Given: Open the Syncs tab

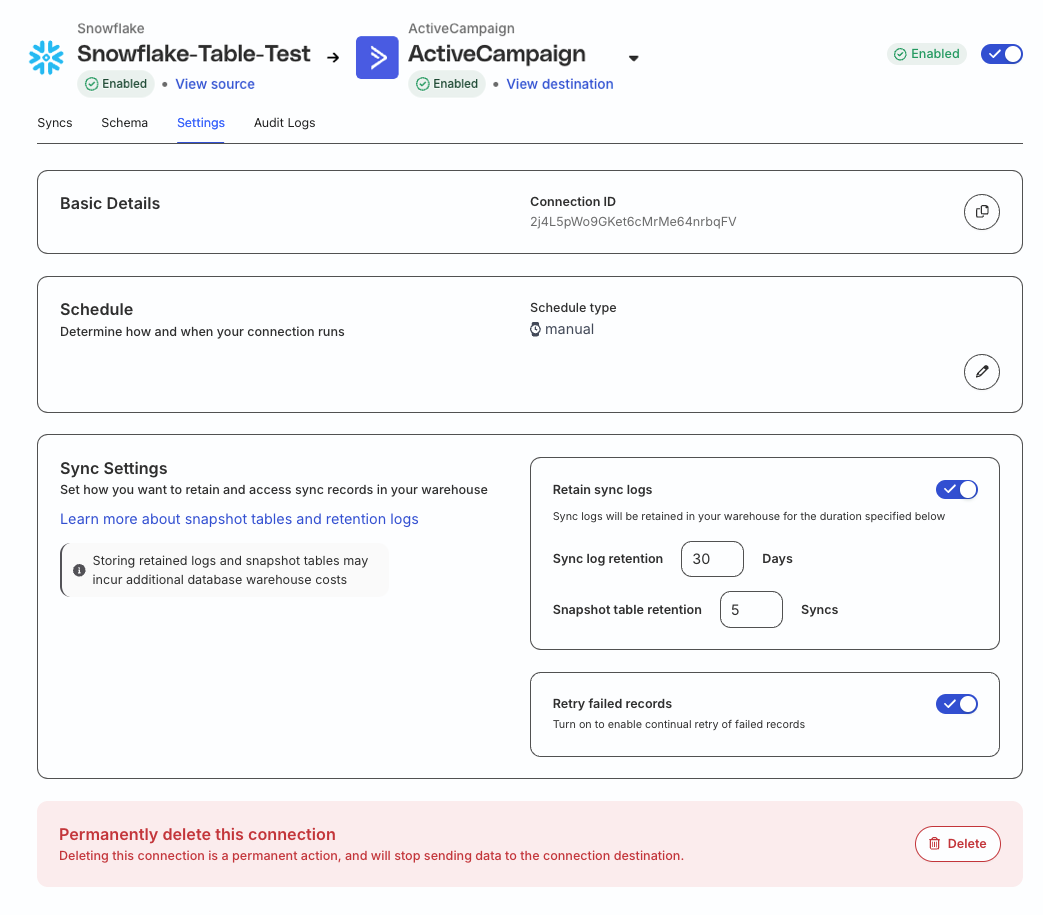Looking at the screenshot, I should click(55, 123).
